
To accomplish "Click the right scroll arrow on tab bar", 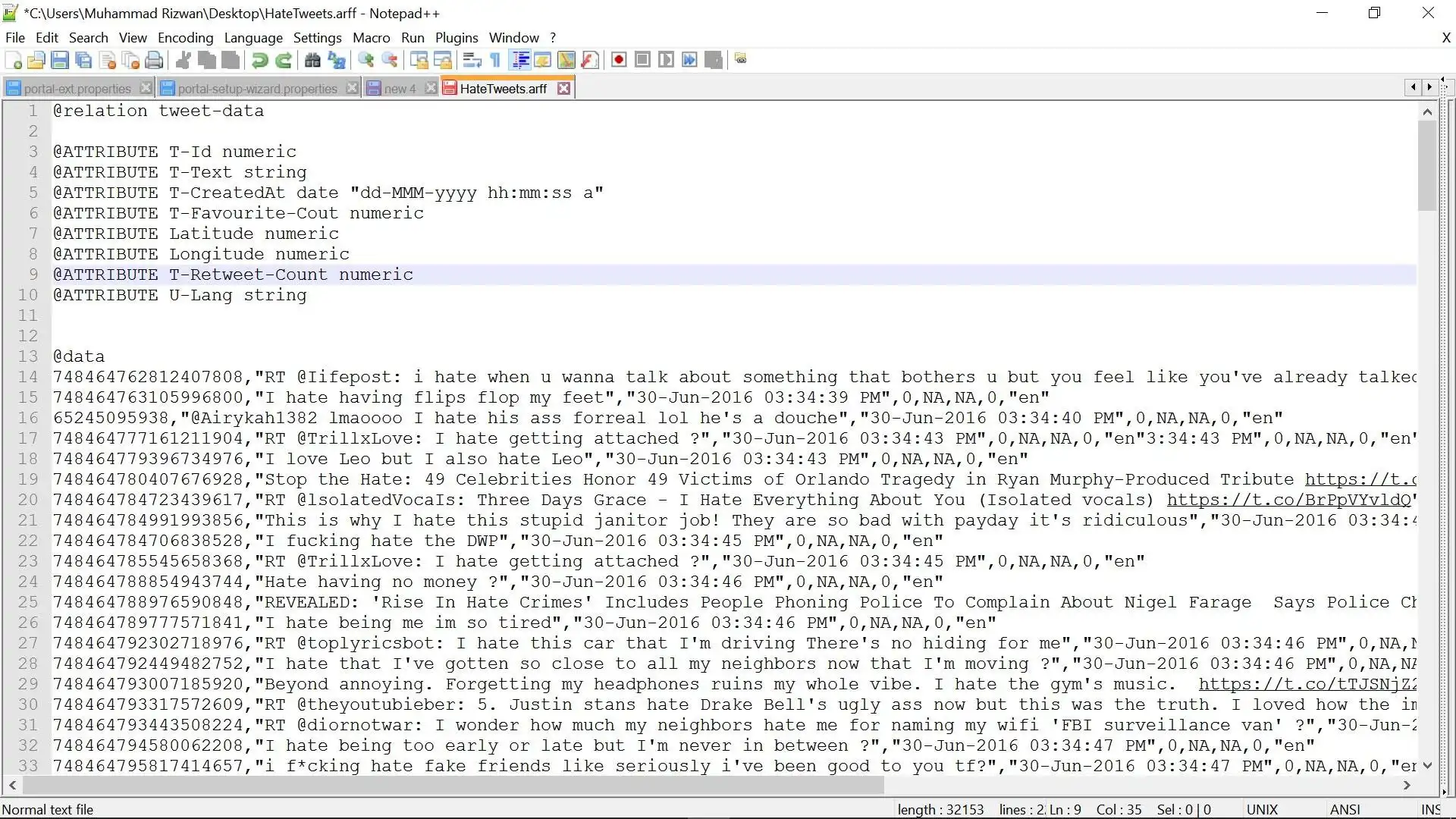I will point(1429,87).
